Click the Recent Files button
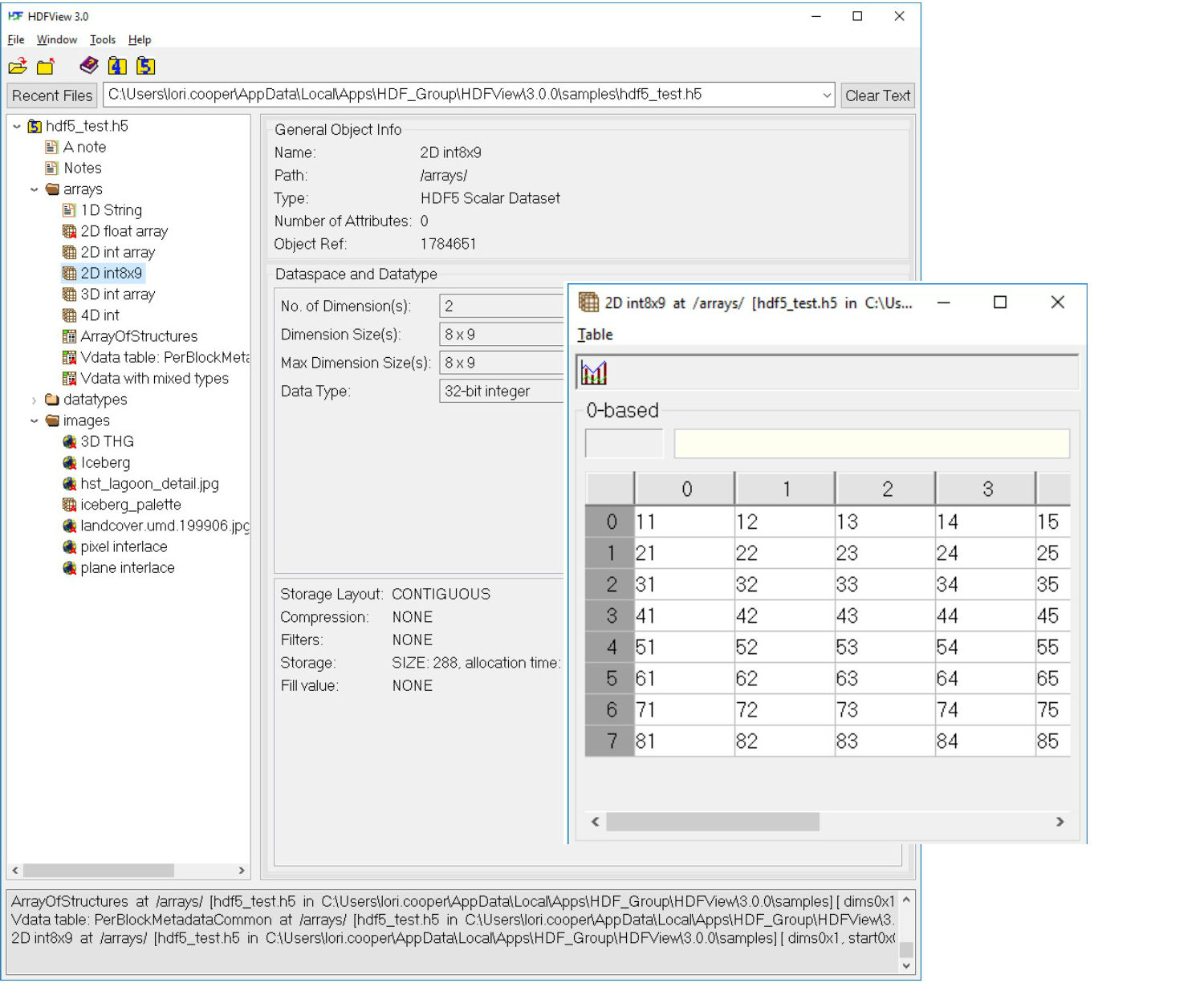 click(51, 95)
